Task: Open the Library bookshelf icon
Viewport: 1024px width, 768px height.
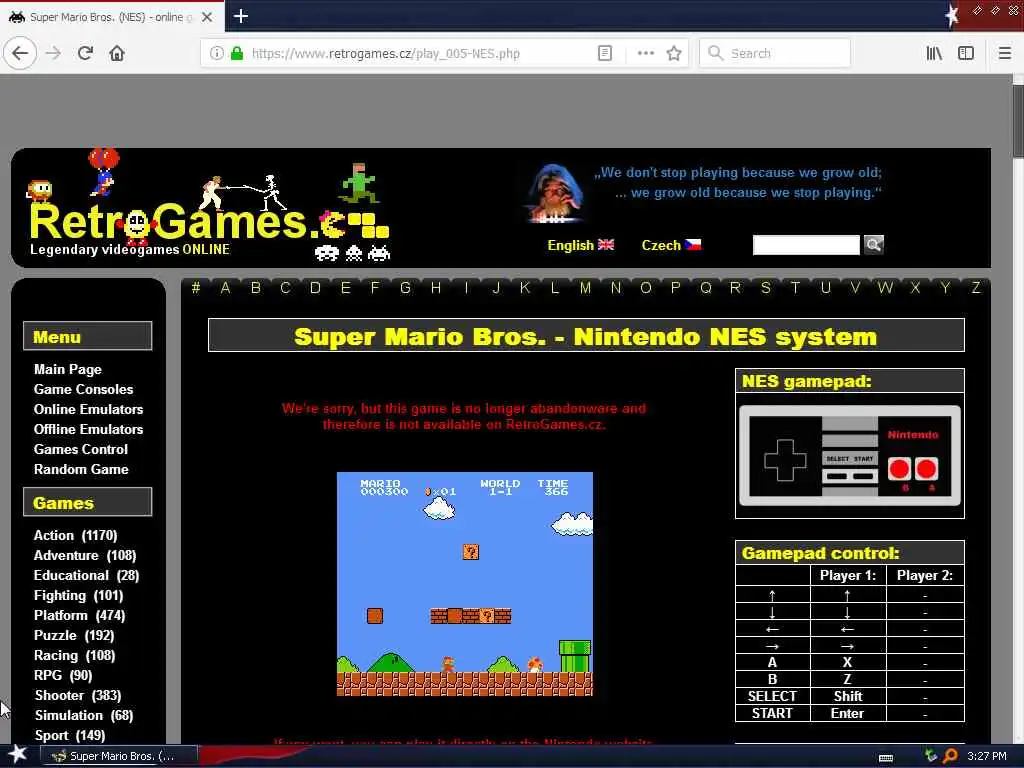Action: pyautogui.click(x=934, y=53)
